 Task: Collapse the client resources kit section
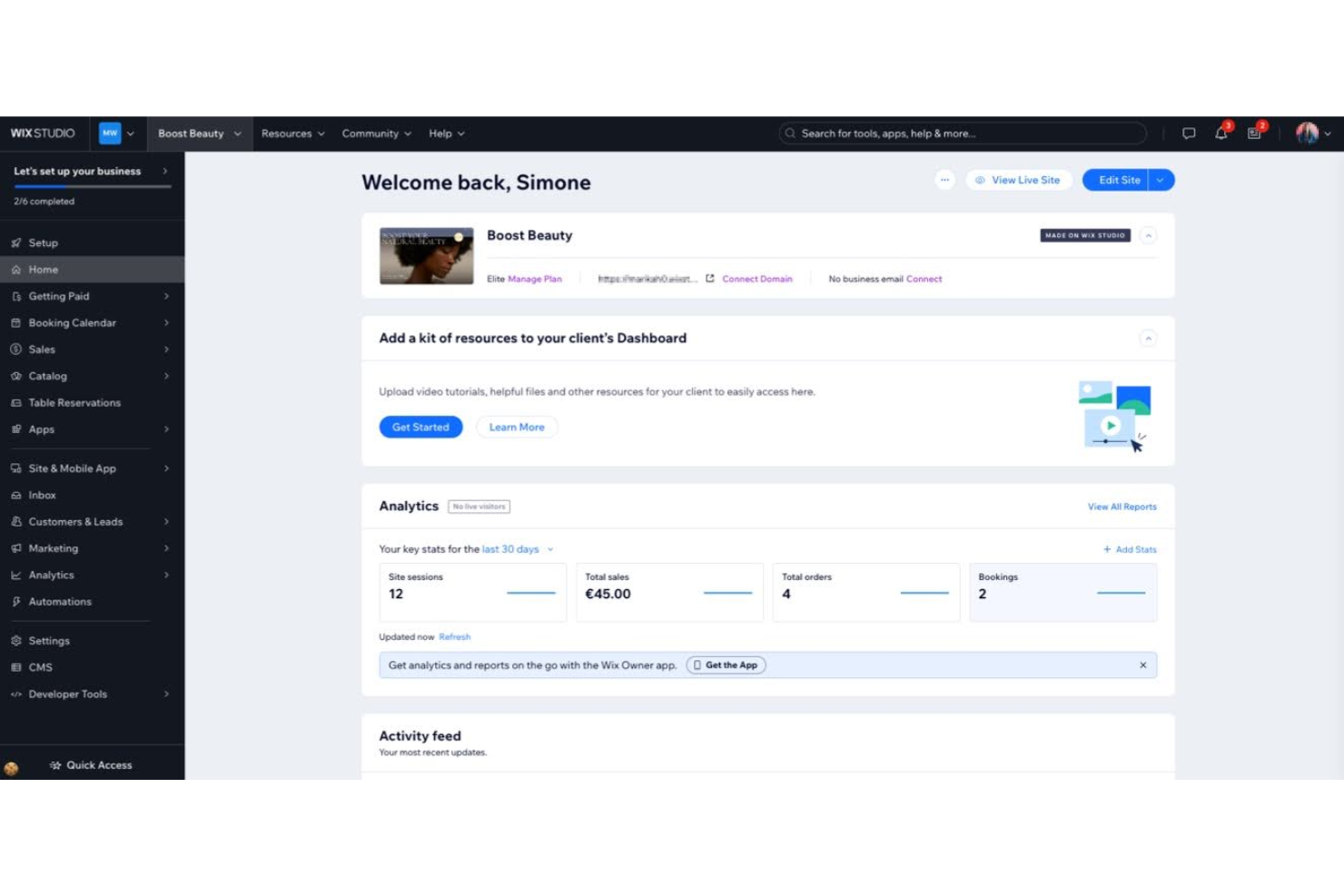click(x=1147, y=338)
